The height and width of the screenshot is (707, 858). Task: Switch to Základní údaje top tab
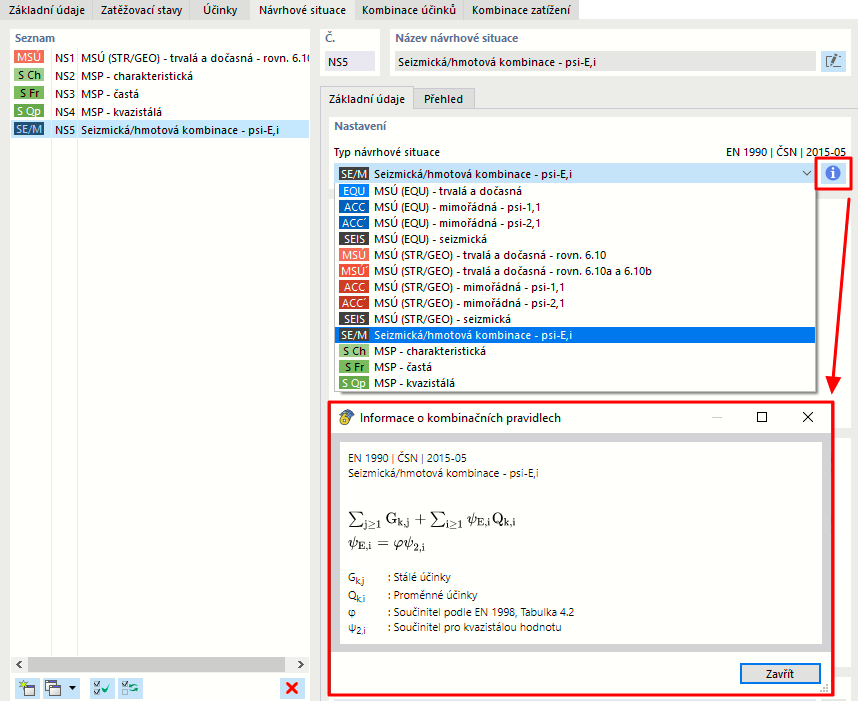point(47,10)
